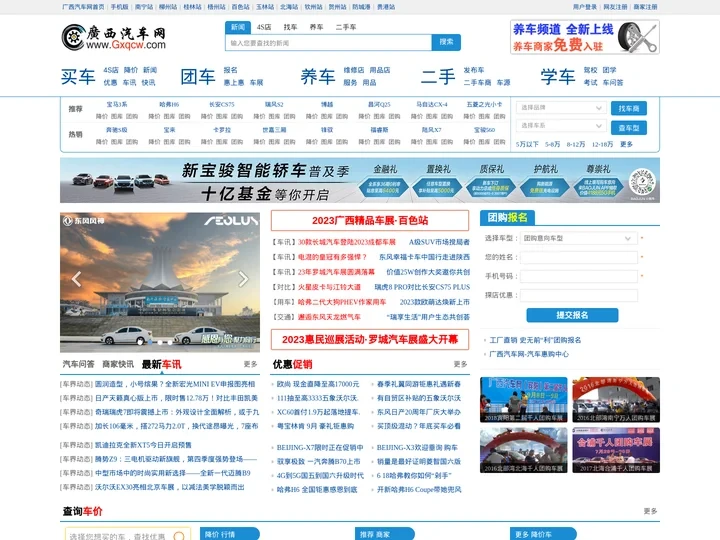Select 5万以下 price range
720x540 pixels.
527,144
